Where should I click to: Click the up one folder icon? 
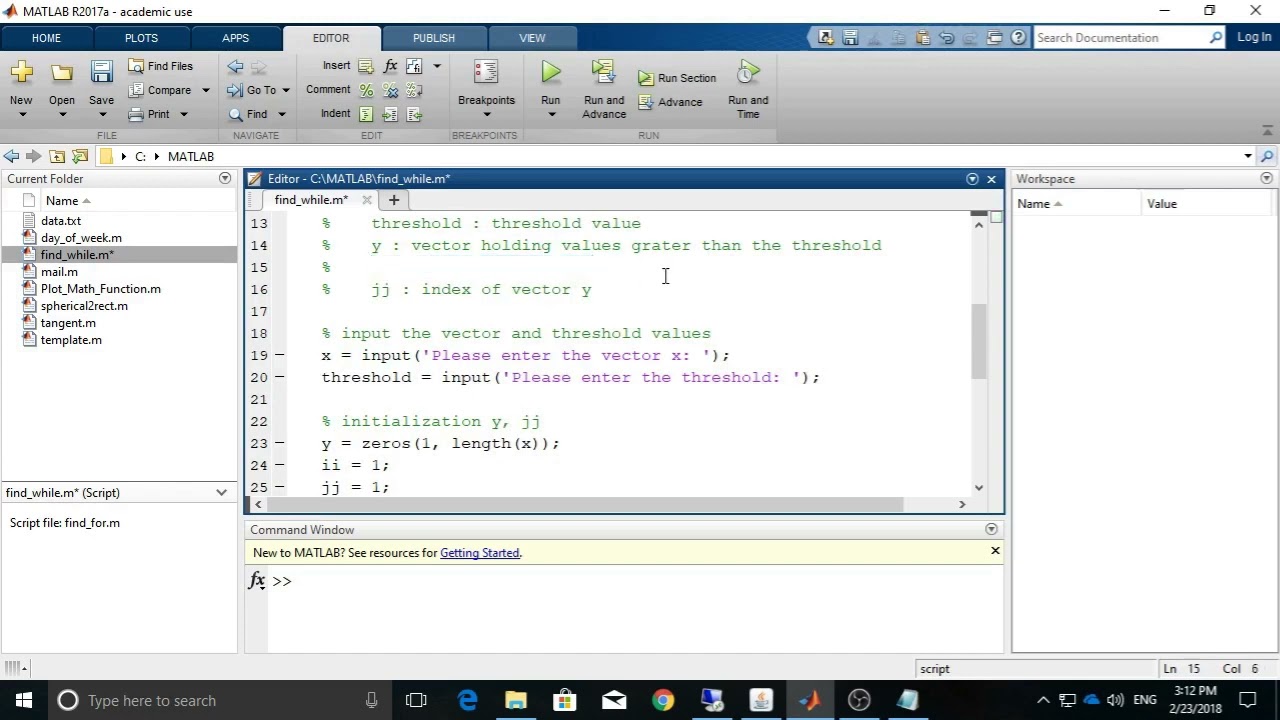coord(57,156)
